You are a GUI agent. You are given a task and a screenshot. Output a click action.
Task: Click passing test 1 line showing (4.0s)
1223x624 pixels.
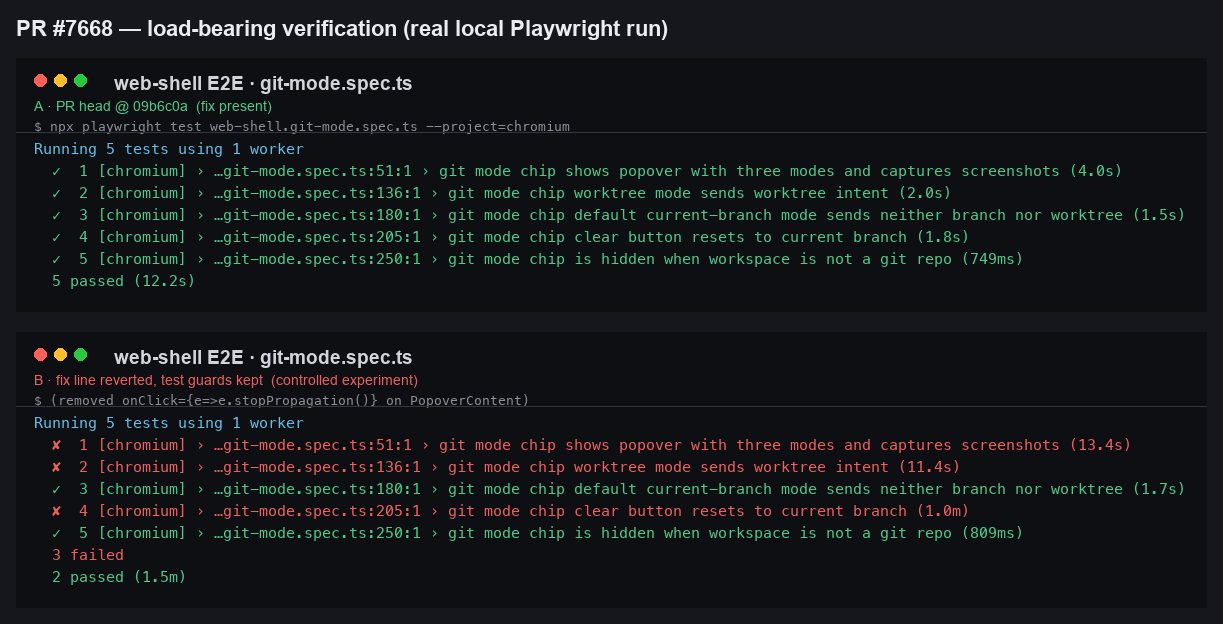pyautogui.click(x=587, y=171)
